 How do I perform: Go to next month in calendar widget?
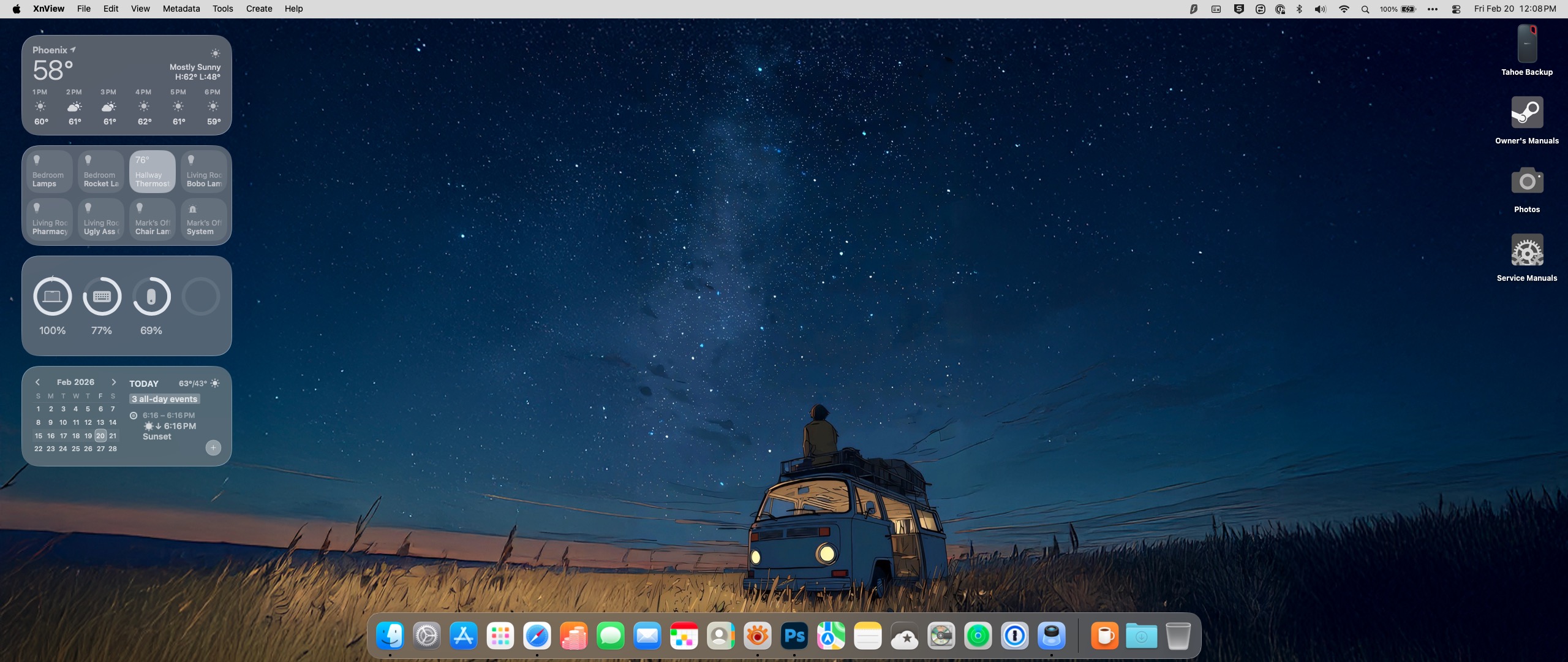point(113,382)
